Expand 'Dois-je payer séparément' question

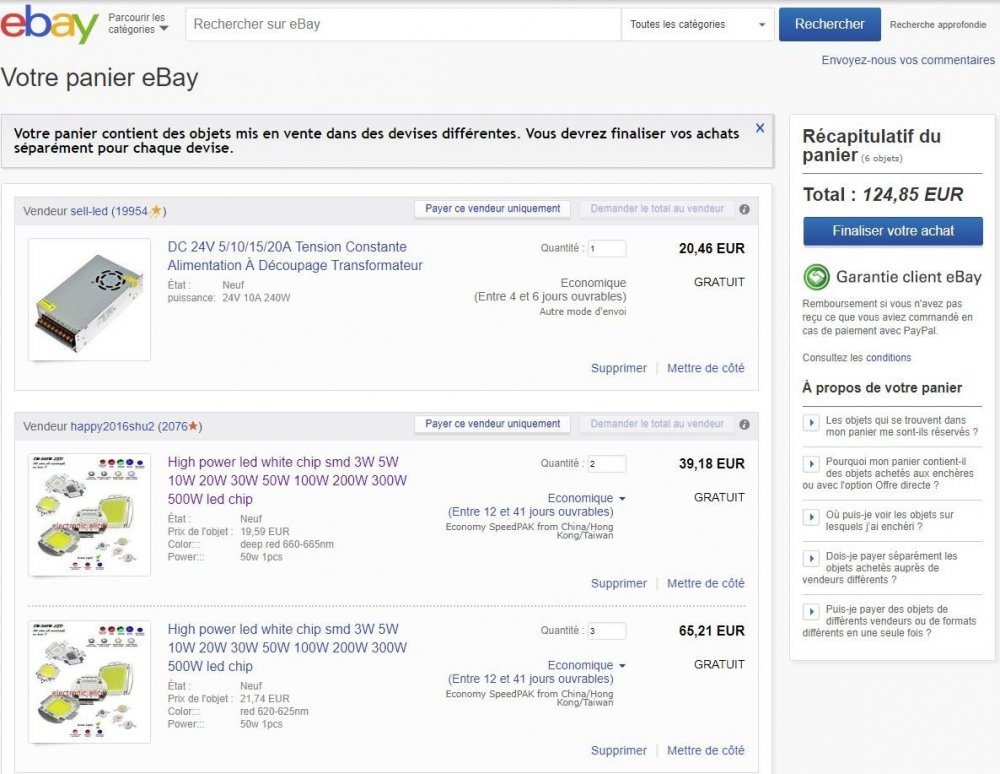(x=811, y=559)
